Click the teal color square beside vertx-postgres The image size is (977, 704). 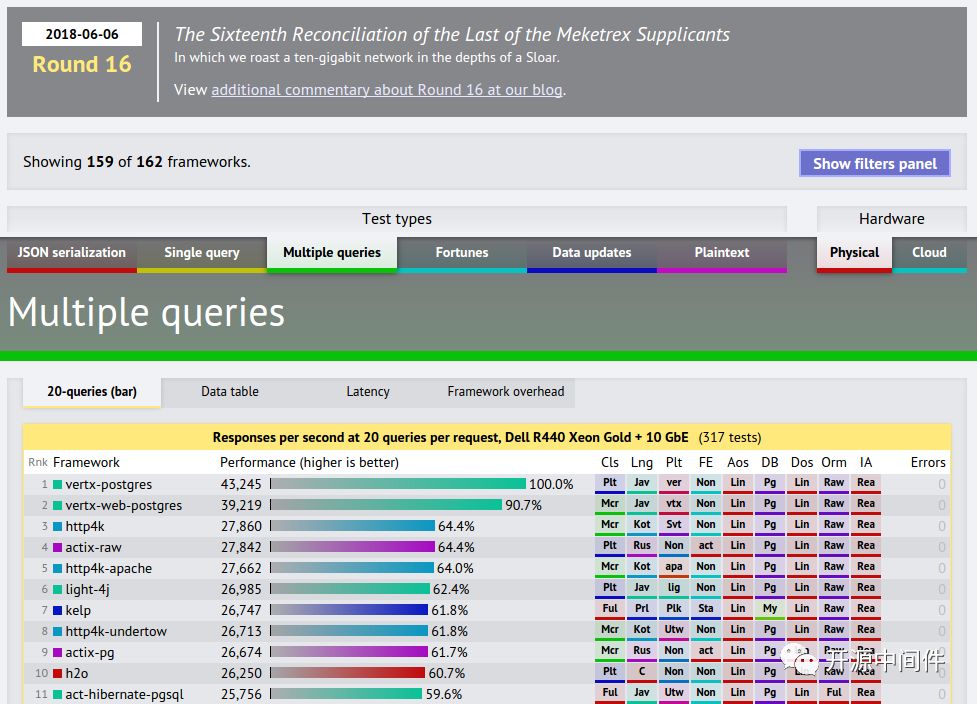[58, 485]
